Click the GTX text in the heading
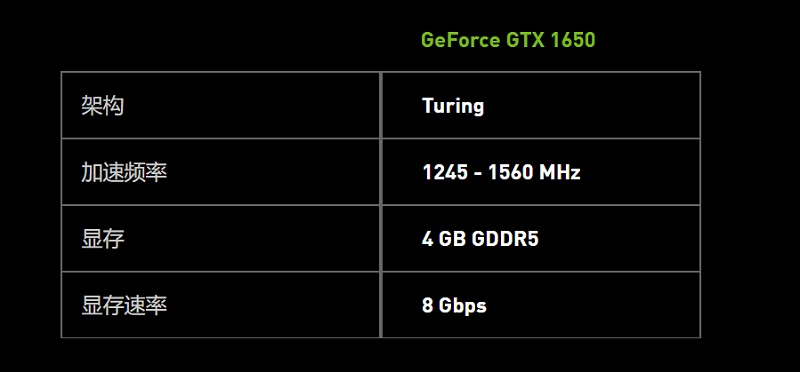The width and height of the screenshot is (800, 372). (526, 40)
